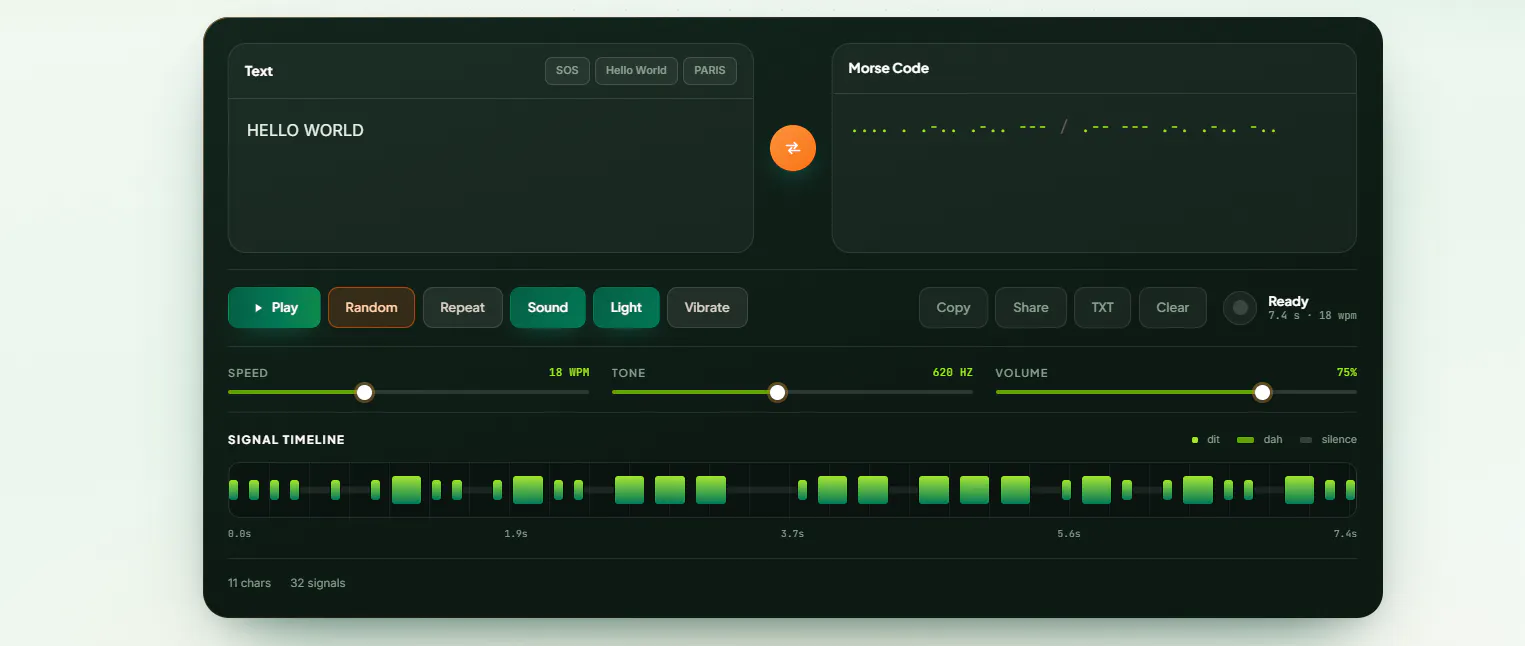Click the dit legend entry

pyautogui.click(x=1206, y=440)
